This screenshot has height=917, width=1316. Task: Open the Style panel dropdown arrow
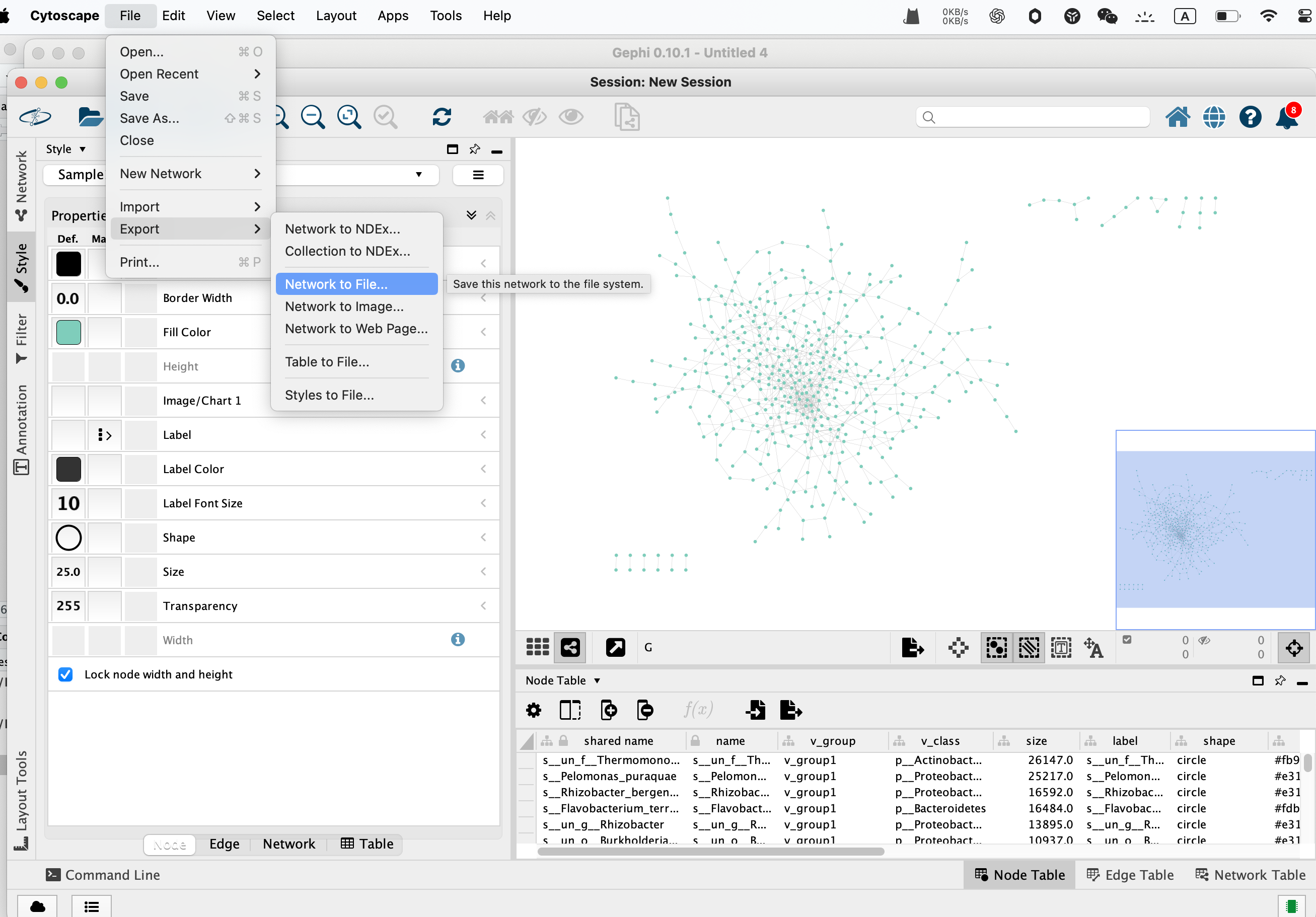[83, 149]
